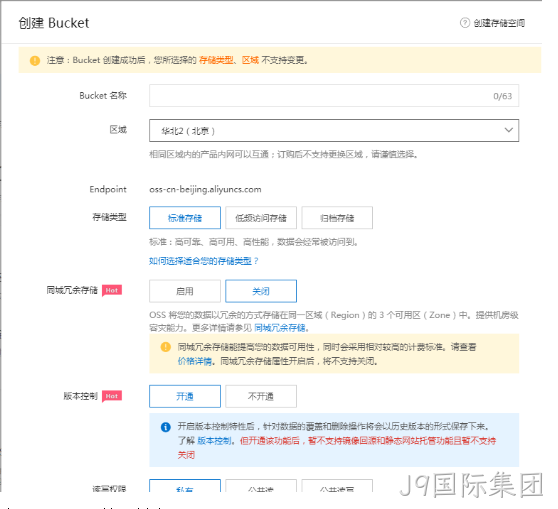558x509 pixels.
Task: Select 标准存储 storage type
Action: 185,218
